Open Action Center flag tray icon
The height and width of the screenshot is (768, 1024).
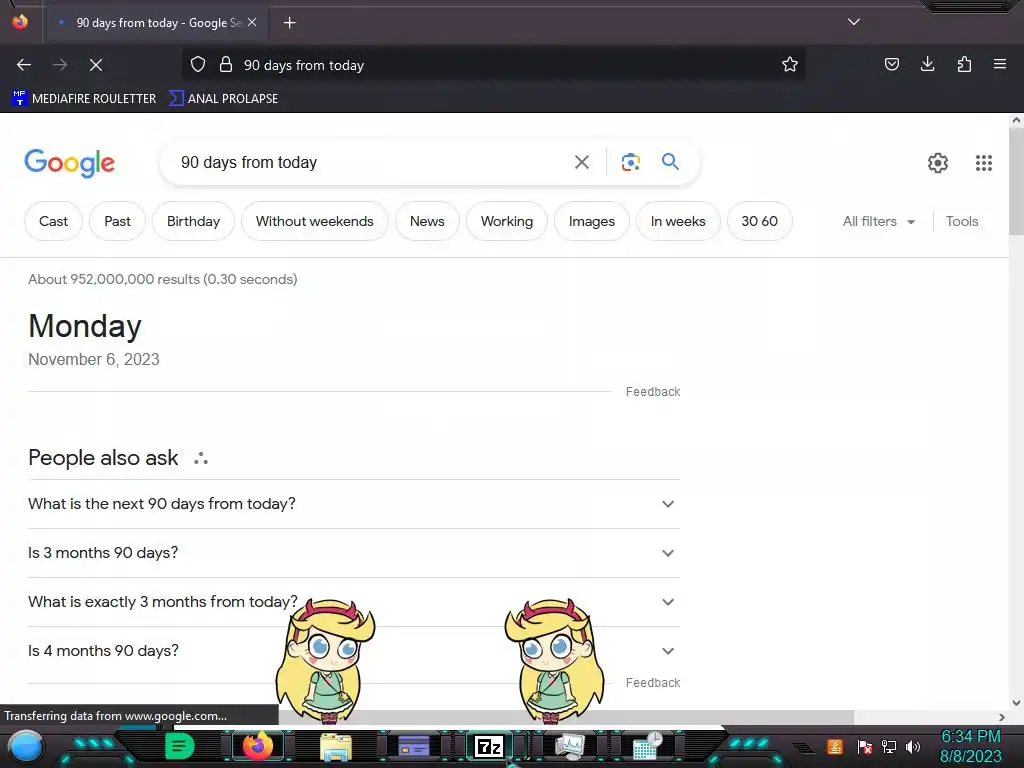pos(865,746)
